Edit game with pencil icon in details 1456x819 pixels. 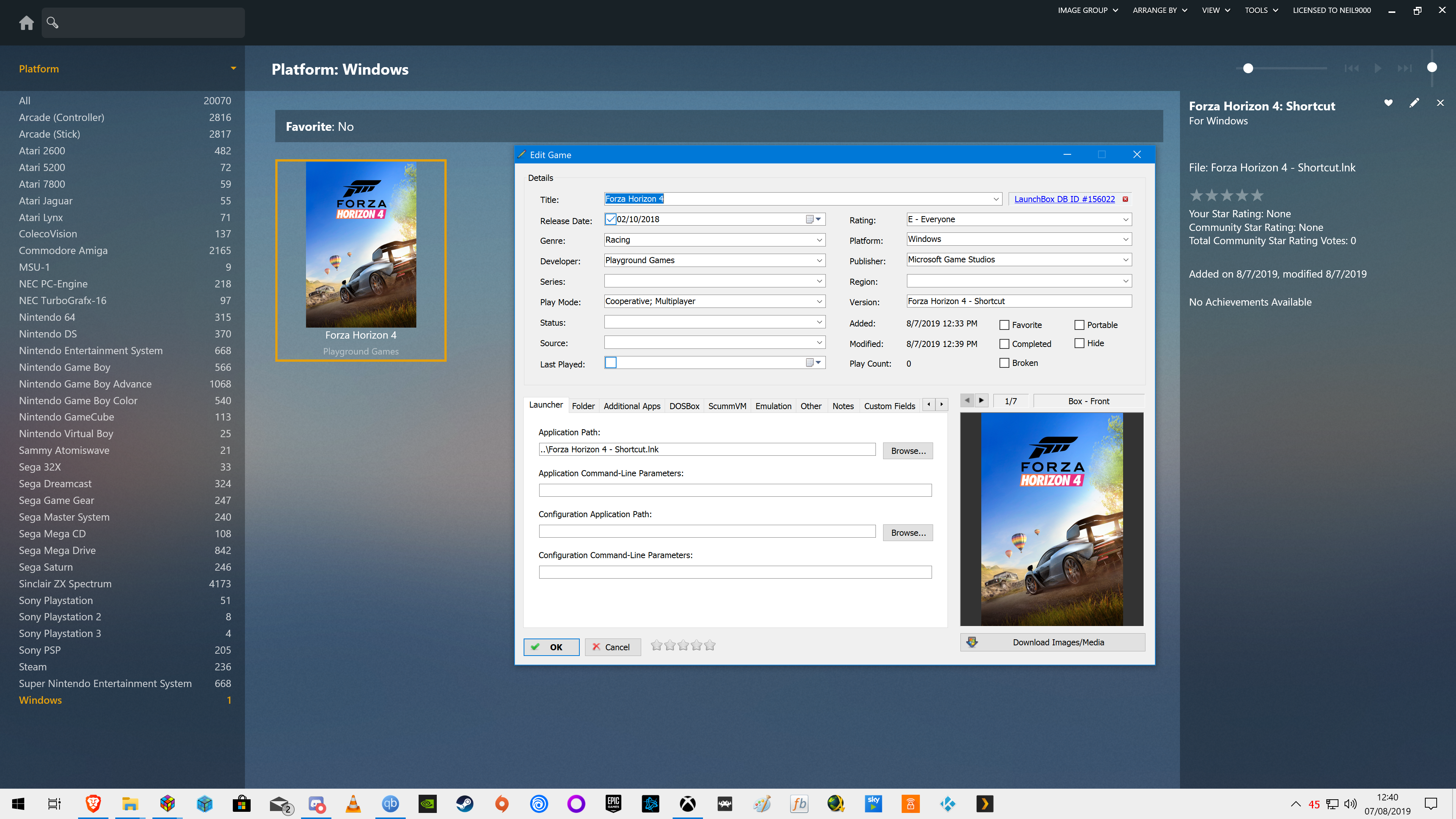coord(1414,102)
